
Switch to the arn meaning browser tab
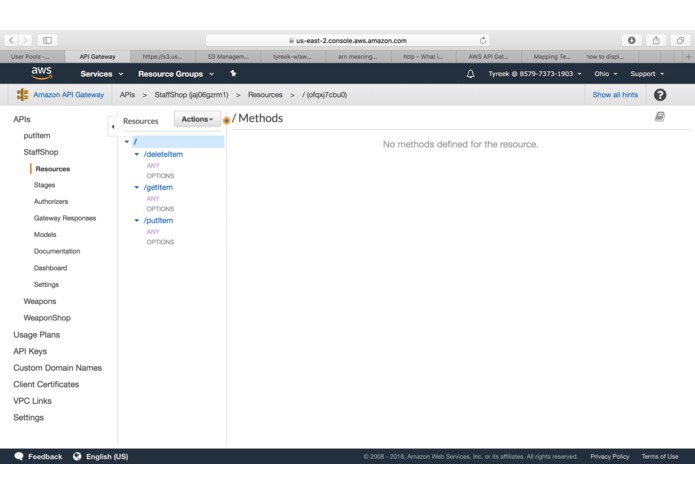pyautogui.click(x=358, y=57)
